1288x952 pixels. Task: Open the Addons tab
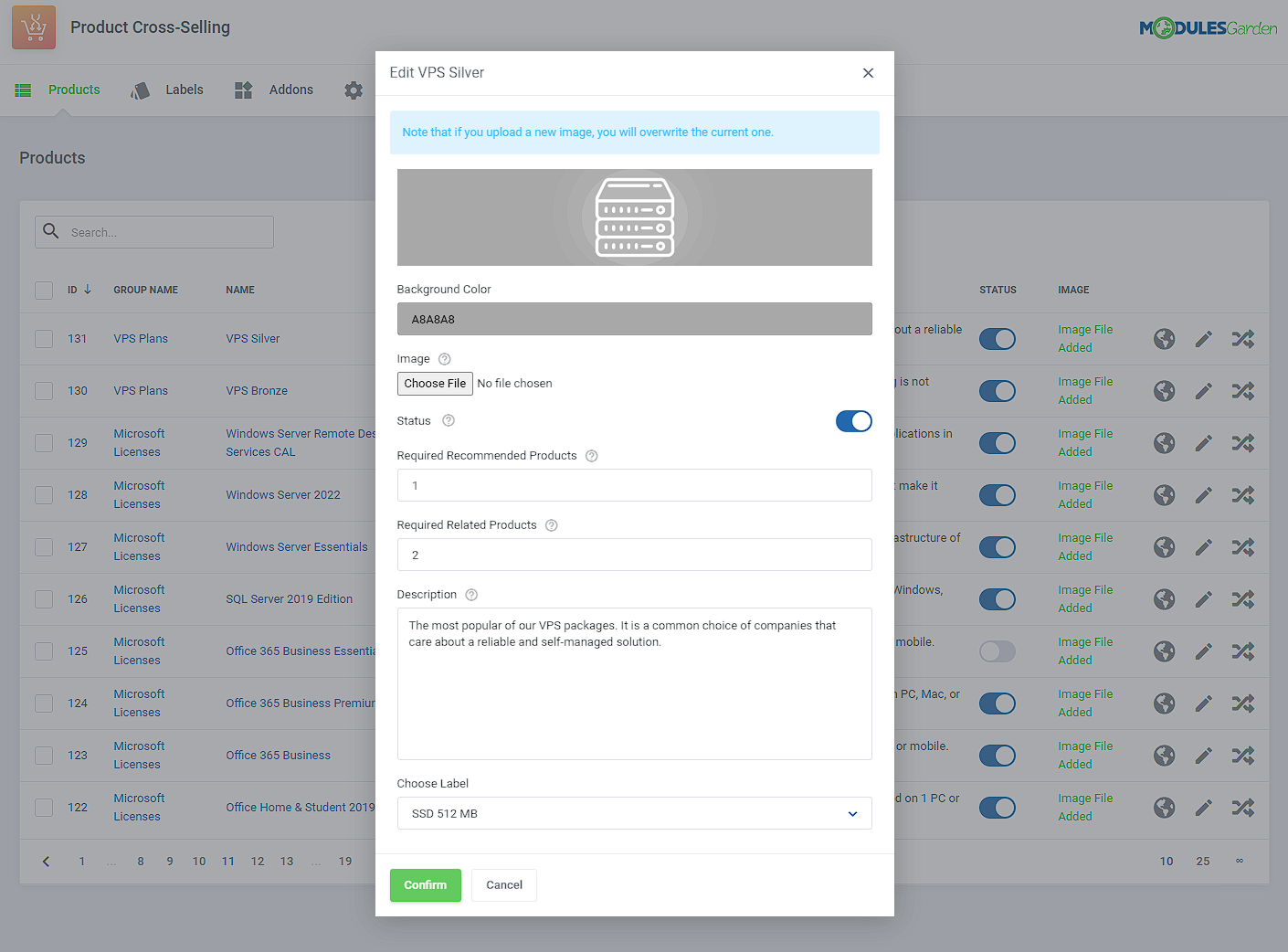click(x=290, y=90)
